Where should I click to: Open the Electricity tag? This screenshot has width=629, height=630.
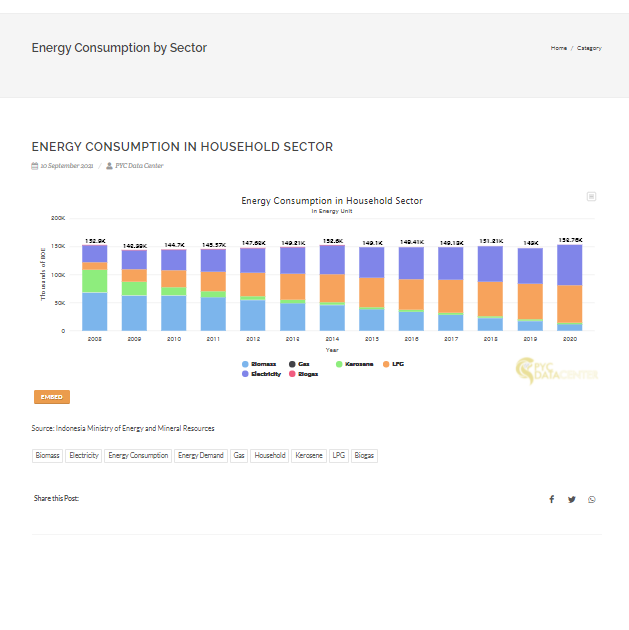tap(84, 456)
